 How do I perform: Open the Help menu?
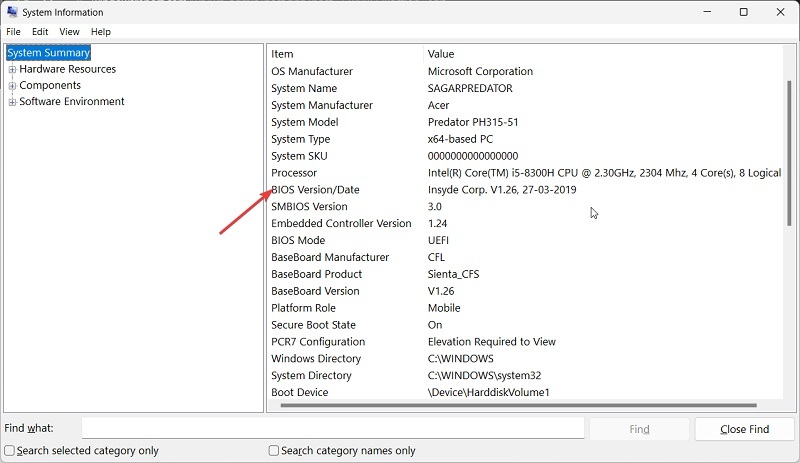point(101,32)
